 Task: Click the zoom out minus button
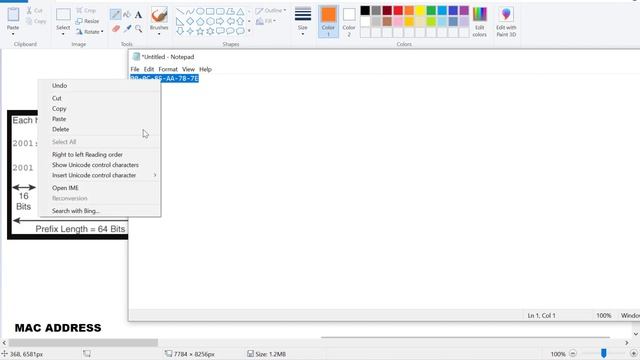tap(573, 353)
